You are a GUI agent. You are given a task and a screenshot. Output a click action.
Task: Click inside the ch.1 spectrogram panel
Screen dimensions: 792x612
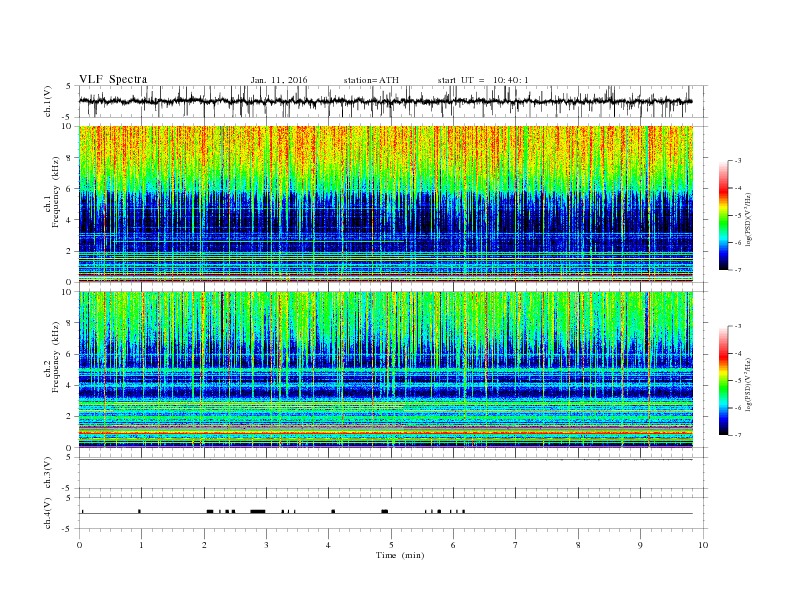pos(386,204)
